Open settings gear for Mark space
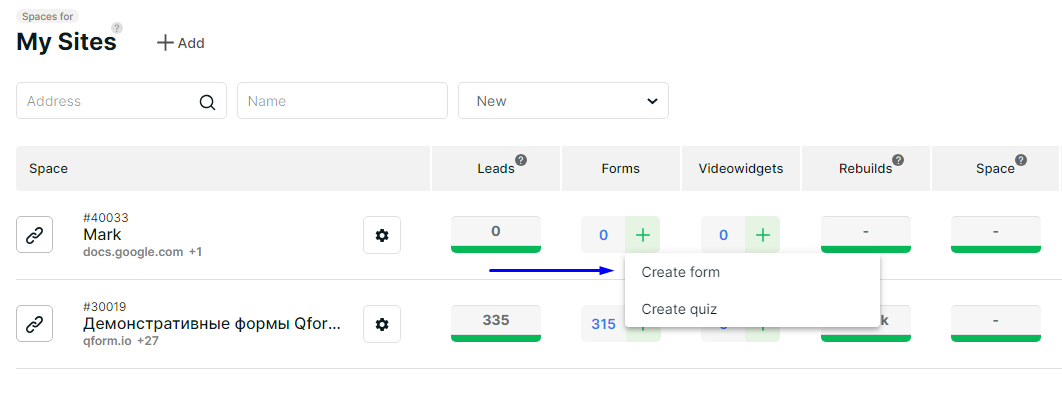The height and width of the screenshot is (407, 1062). coord(382,235)
